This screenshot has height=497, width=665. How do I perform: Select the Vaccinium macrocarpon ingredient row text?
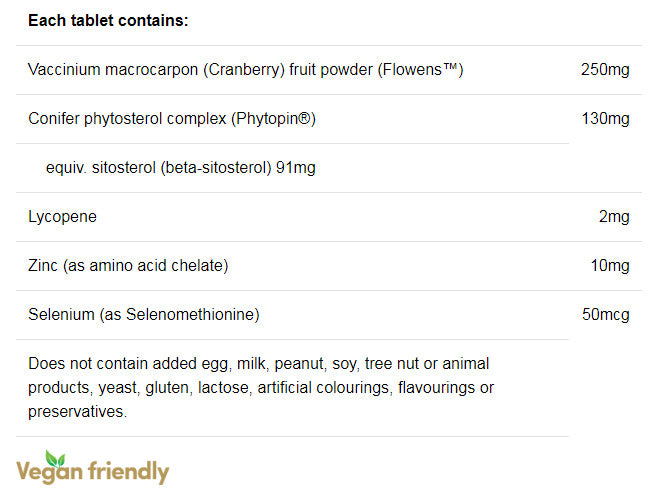[x=246, y=70]
